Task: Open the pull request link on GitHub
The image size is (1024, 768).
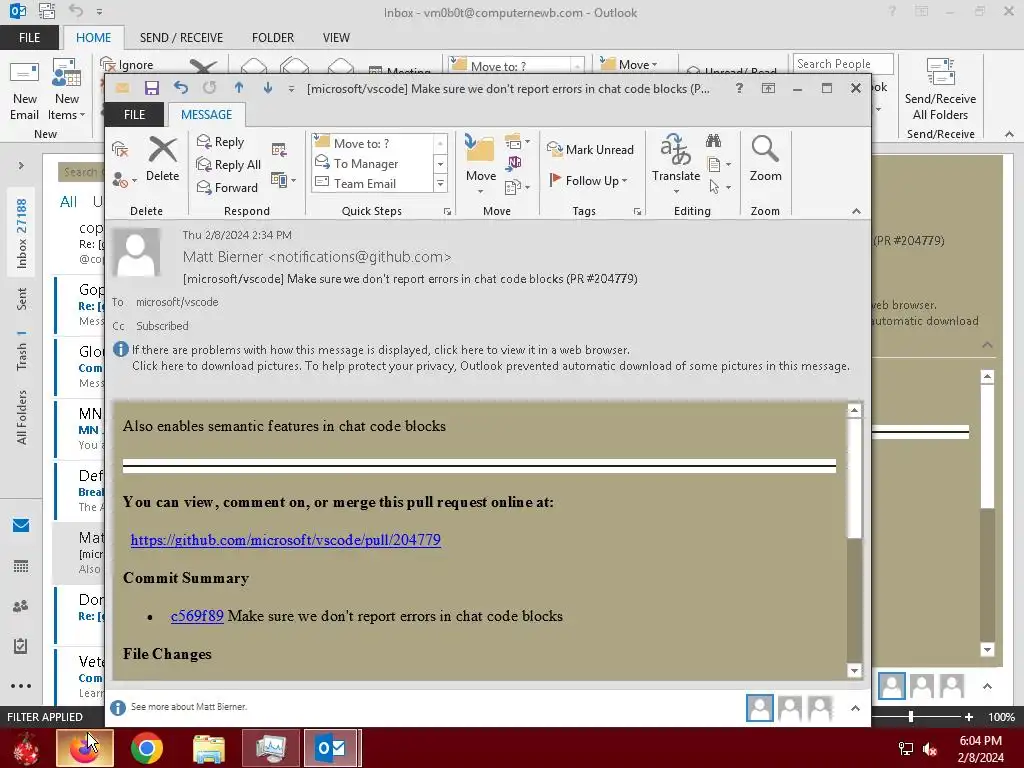Action: coord(285,540)
